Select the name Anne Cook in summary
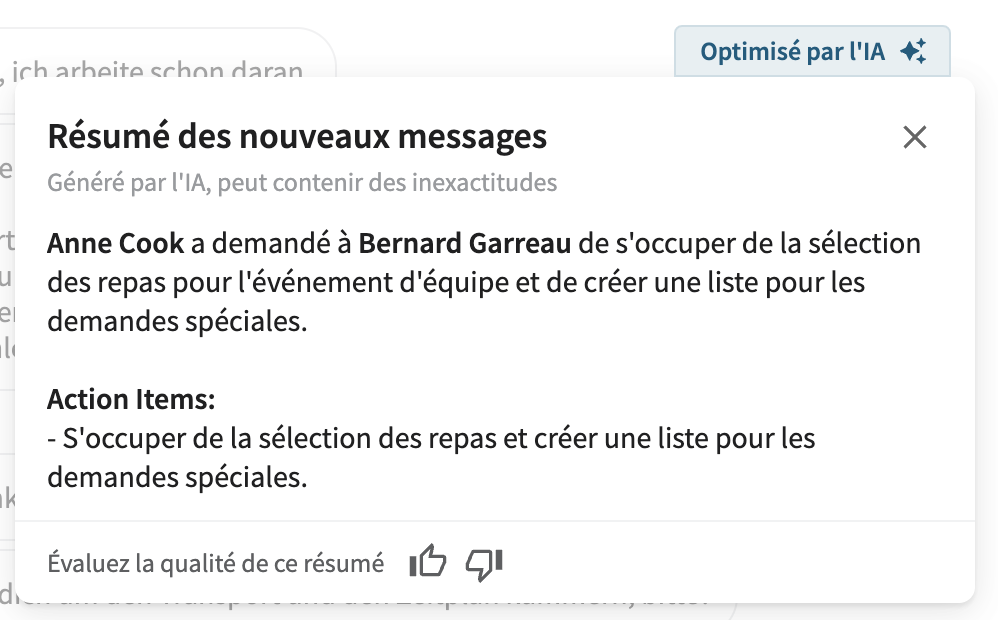The height and width of the screenshot is (620, 998). (115, 243)
